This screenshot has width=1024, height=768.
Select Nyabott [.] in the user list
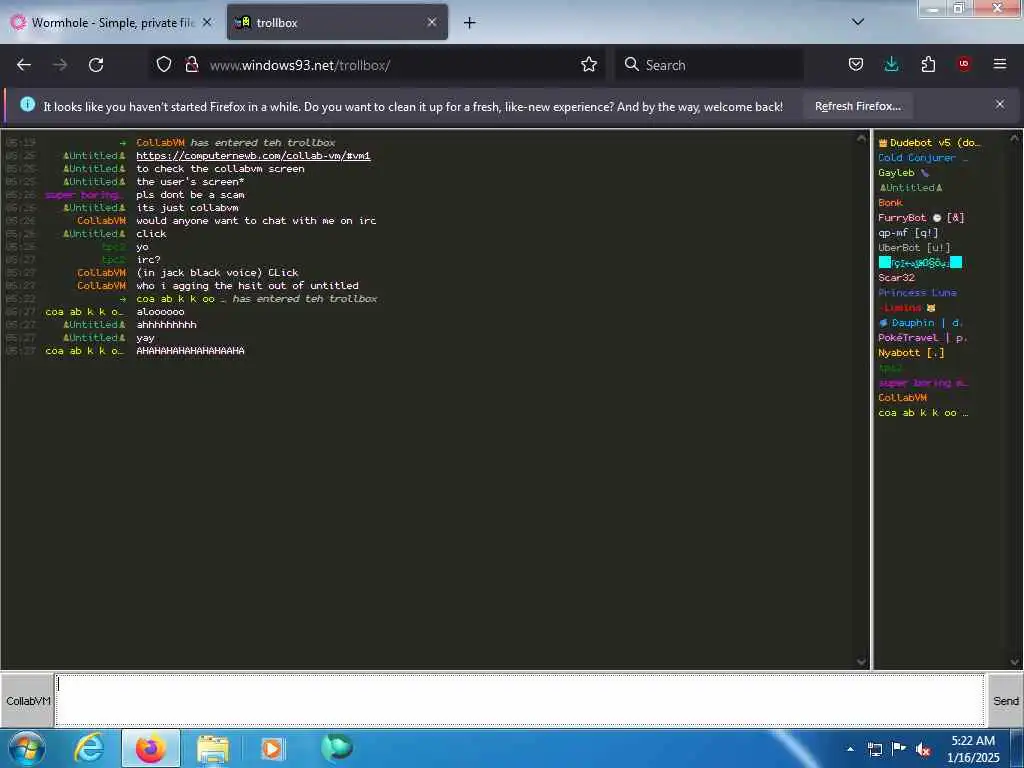tap(911, 353)
